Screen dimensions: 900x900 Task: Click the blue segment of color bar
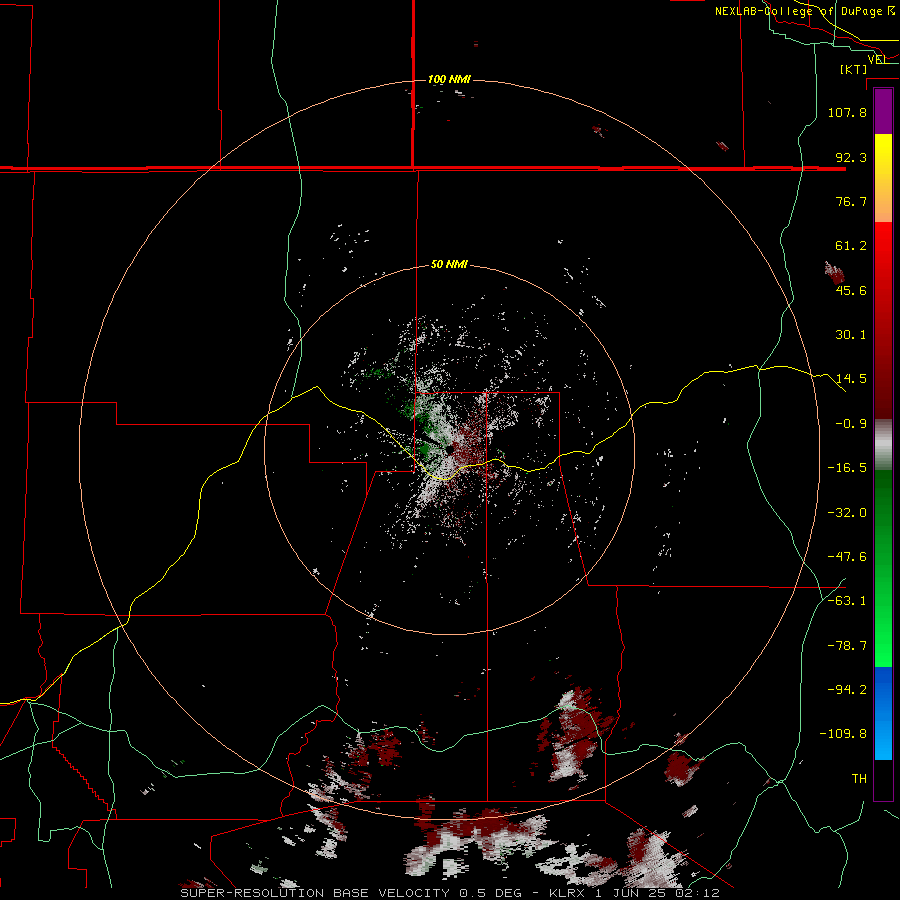point(883,713)
